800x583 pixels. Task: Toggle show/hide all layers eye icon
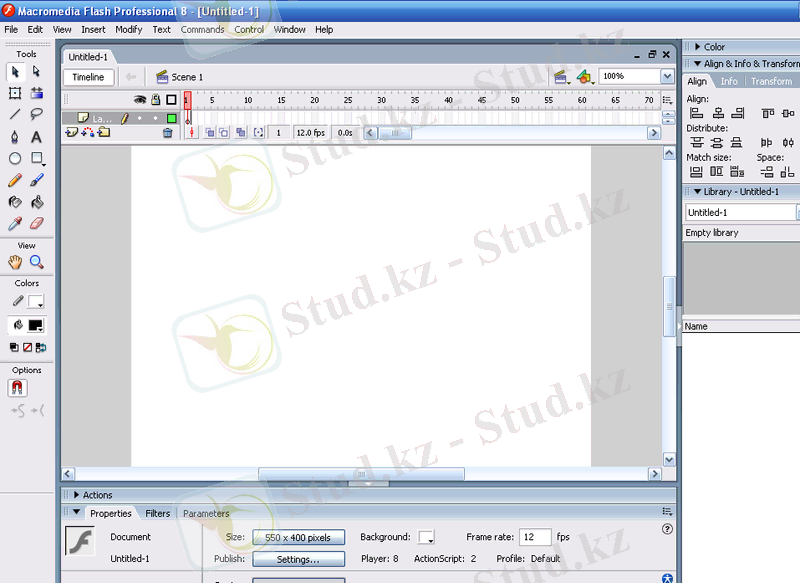click(140, 99)
